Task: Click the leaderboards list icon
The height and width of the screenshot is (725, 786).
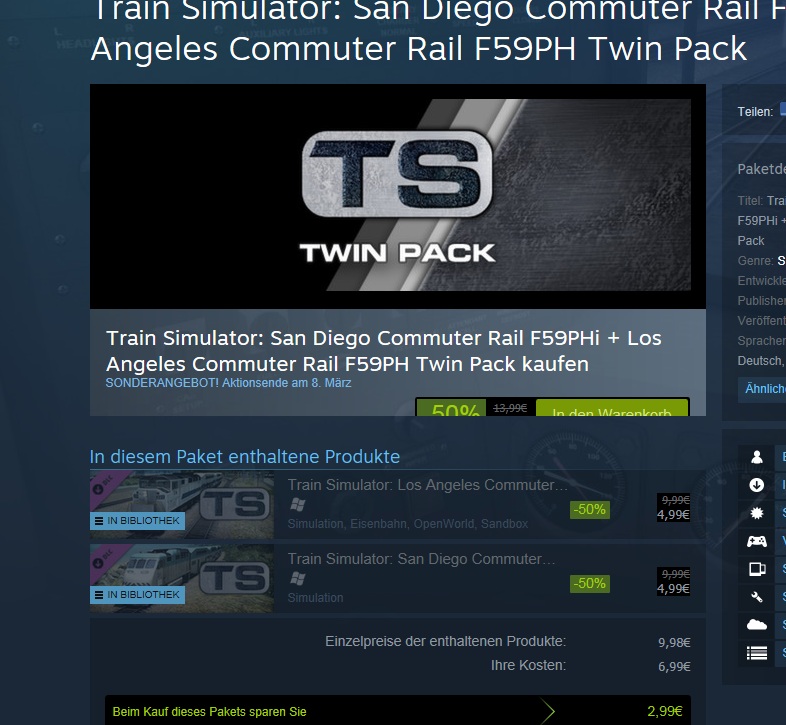Action: (756, 653)
